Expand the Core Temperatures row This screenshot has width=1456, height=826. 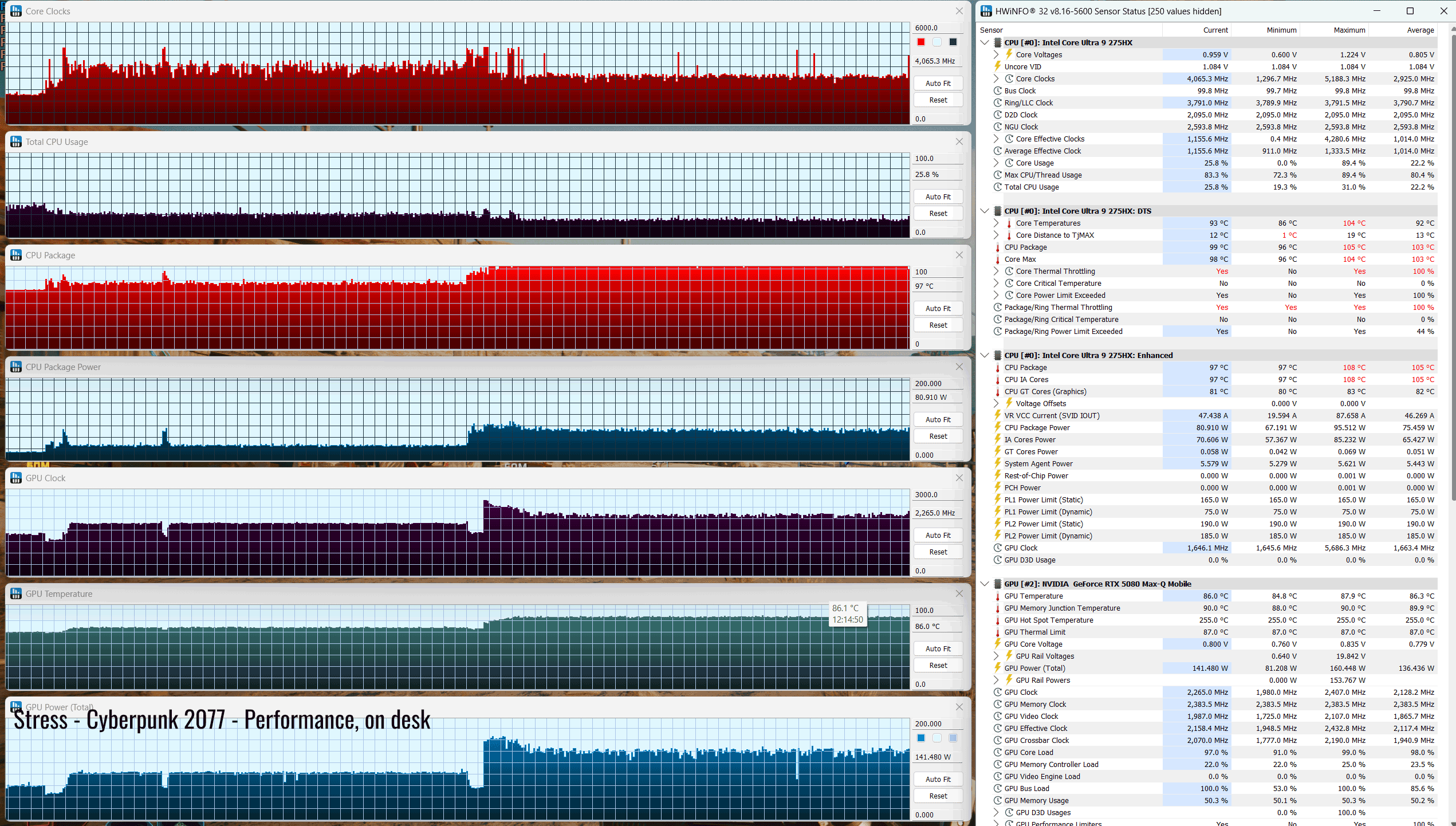(996, 223)
